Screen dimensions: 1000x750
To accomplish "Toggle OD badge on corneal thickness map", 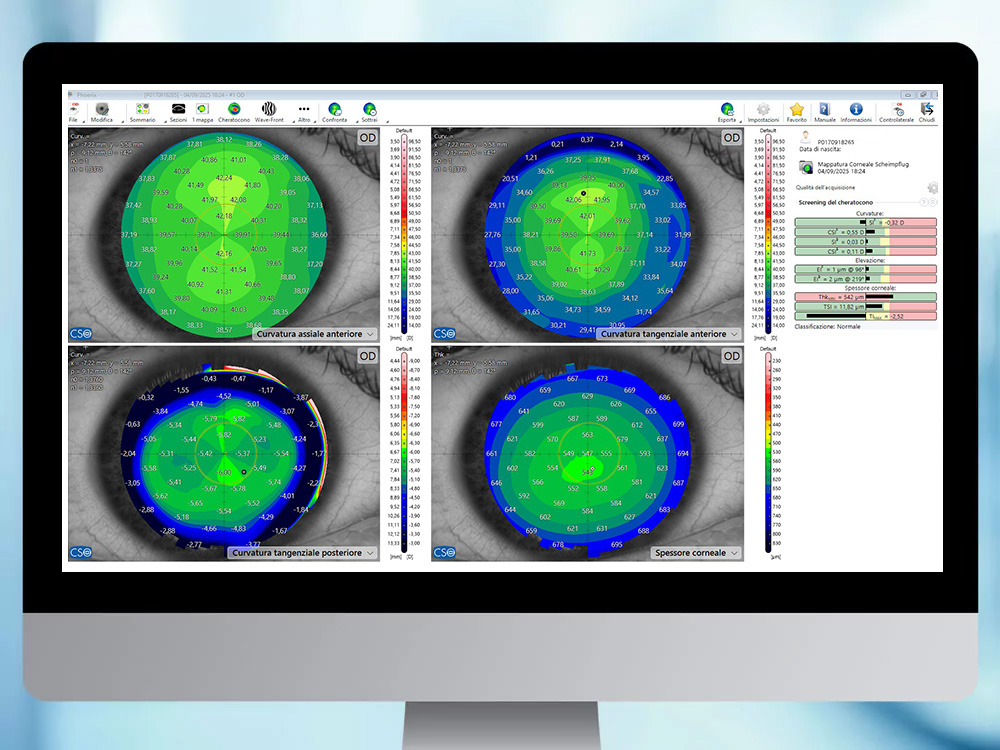I will 732,356.
